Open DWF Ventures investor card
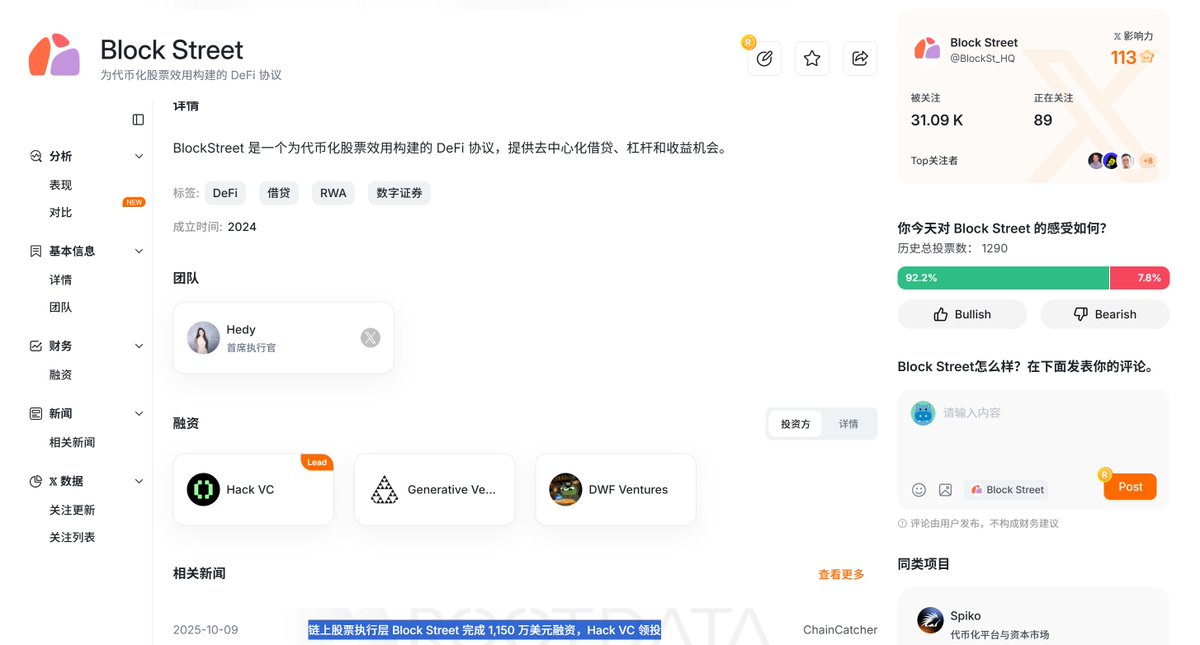This screenshot has width=1200, height=645. pos(615,489)
